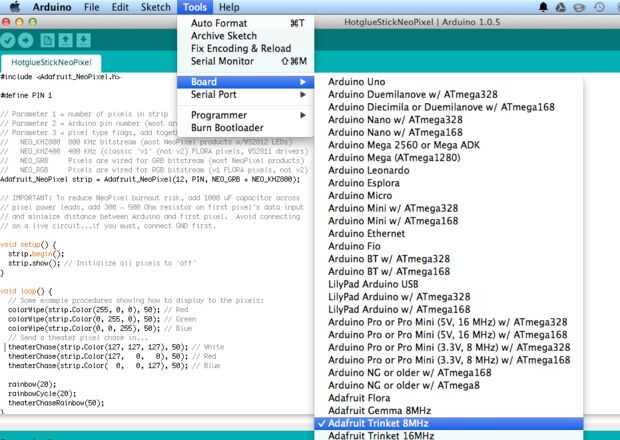Screen dimensions: 620x440
Task: Select LilyPad Arduino w/ ATmega168
Action: (x=449, y=310)
